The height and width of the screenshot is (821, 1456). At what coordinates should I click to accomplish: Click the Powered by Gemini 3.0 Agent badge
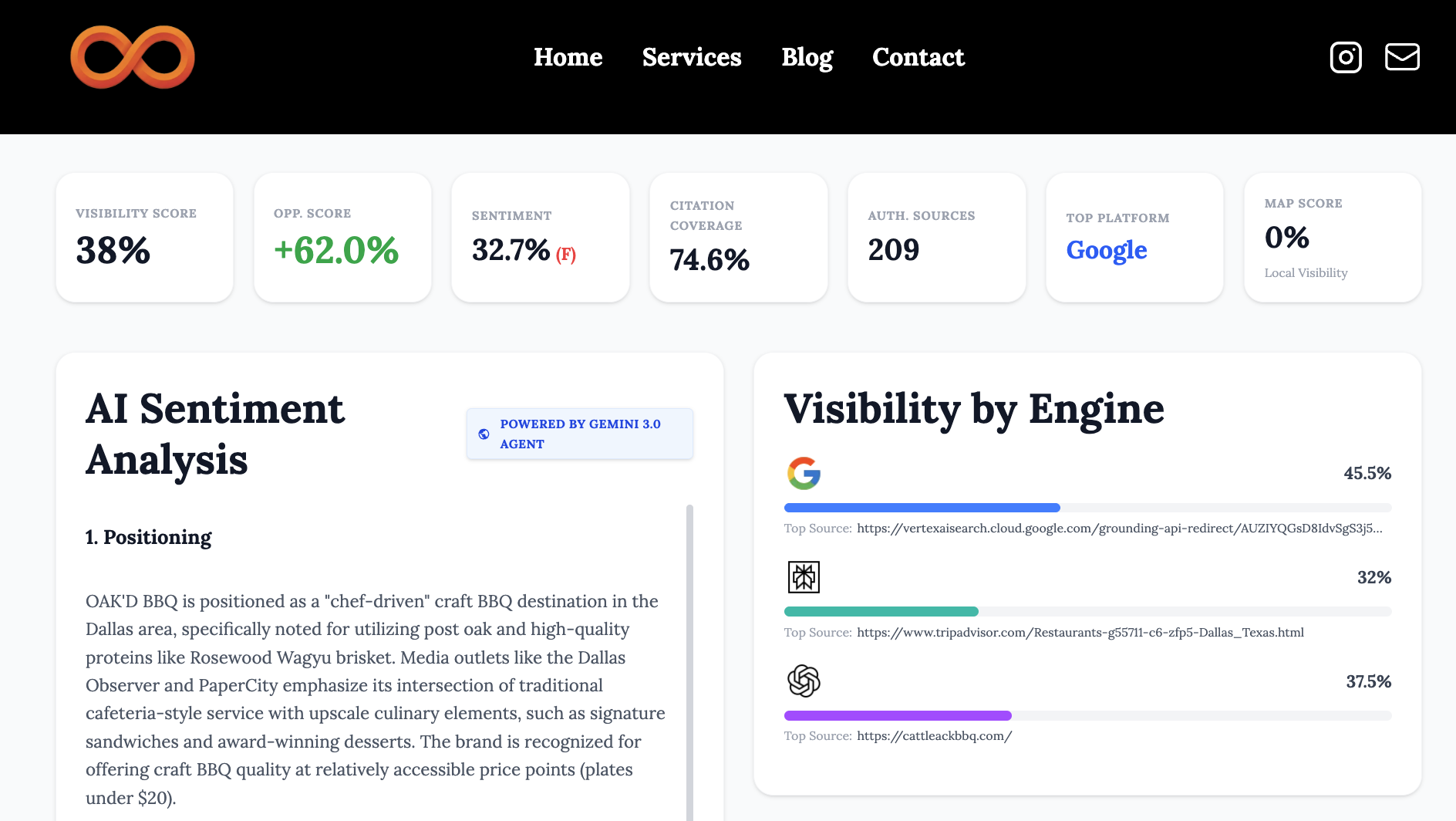(x=579, y=434)
